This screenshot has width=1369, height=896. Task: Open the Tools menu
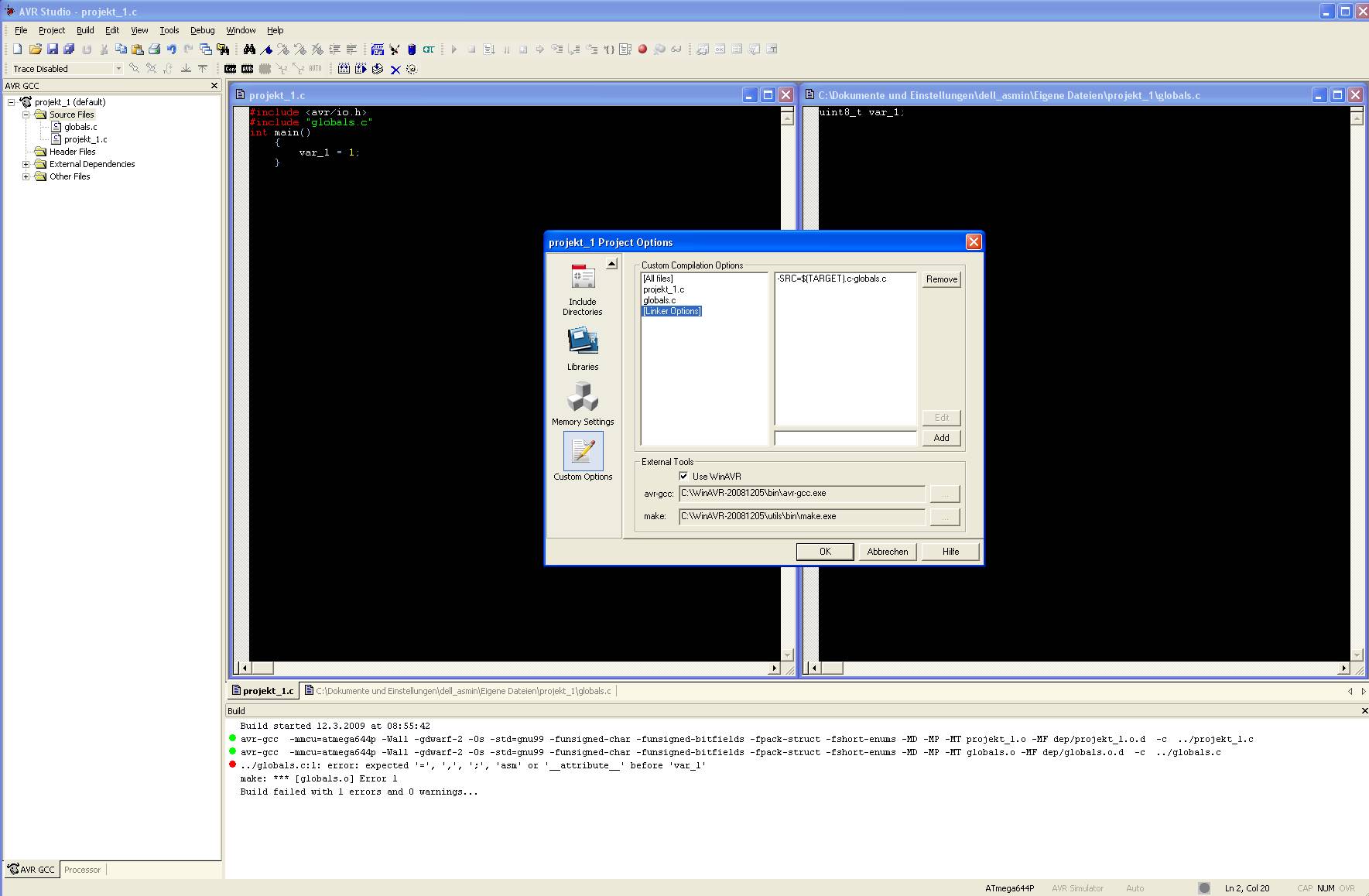coord(169,30)
